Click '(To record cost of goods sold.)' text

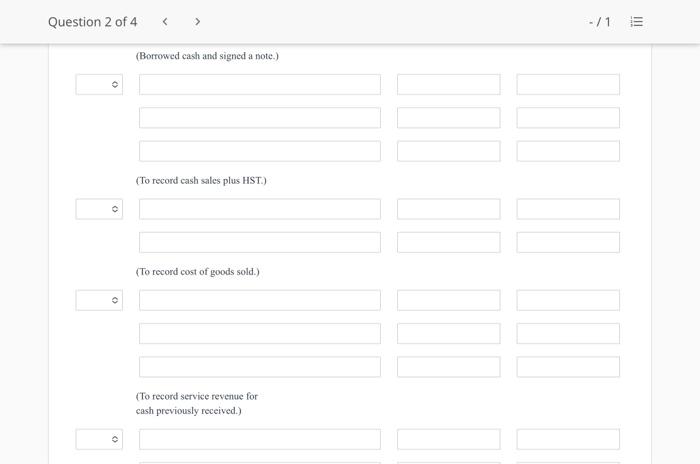coord(198,272)
